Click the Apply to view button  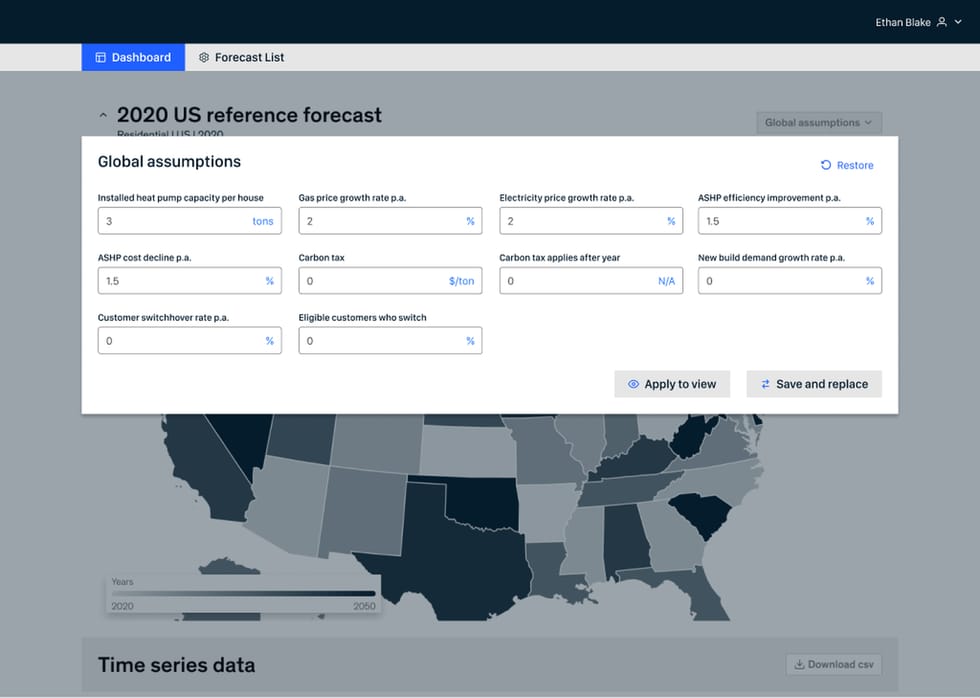tap(672, 384)
